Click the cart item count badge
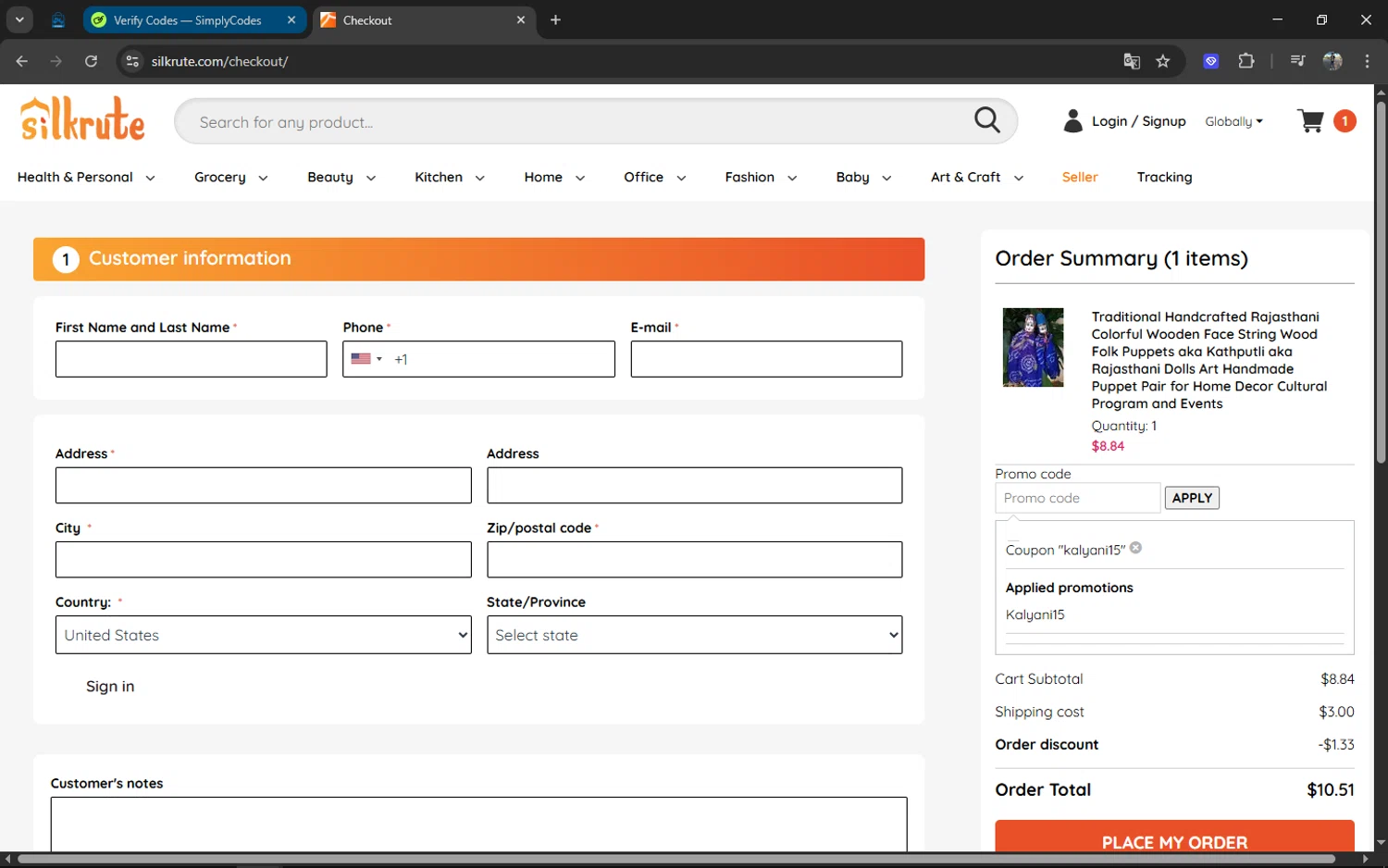Image resolution: width=1388 pixels, height=868 pixels. pyautogui.click(x=1345, y=121)
